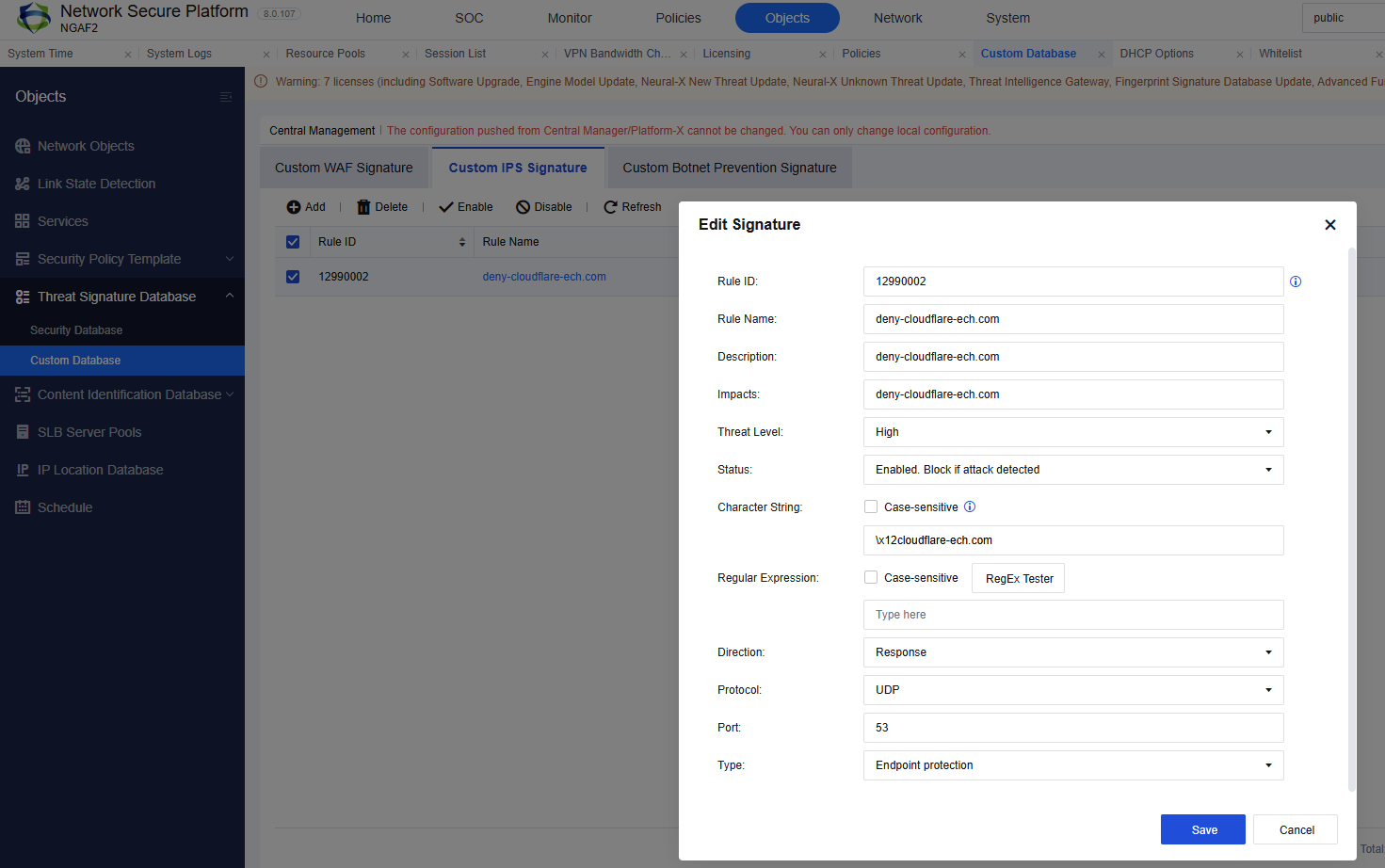Click the Network Secure Platform logo icon
The image size is (1385, 868).
34,17
